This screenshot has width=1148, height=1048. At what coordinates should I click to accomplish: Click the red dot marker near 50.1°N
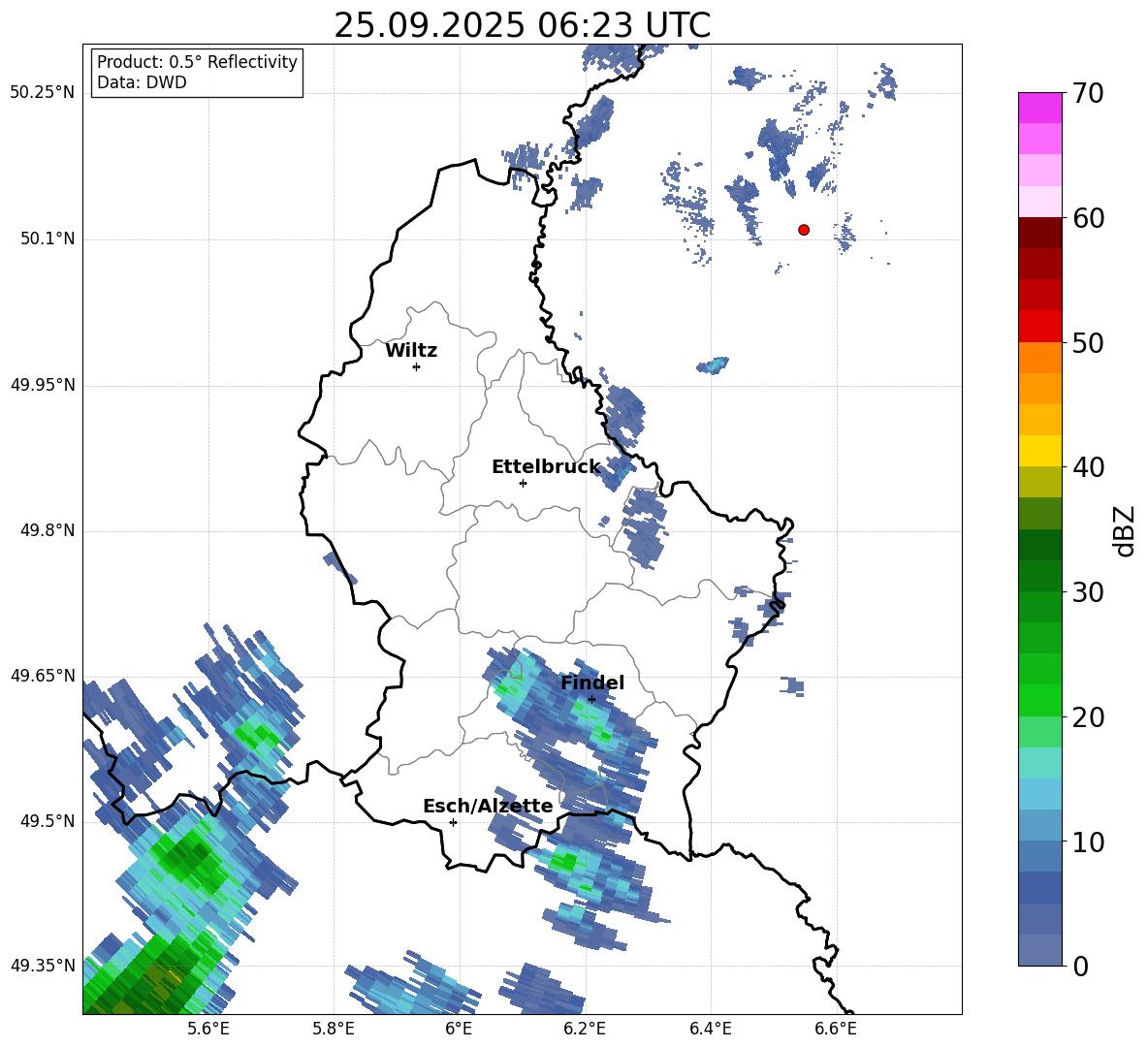click(804, 230)
